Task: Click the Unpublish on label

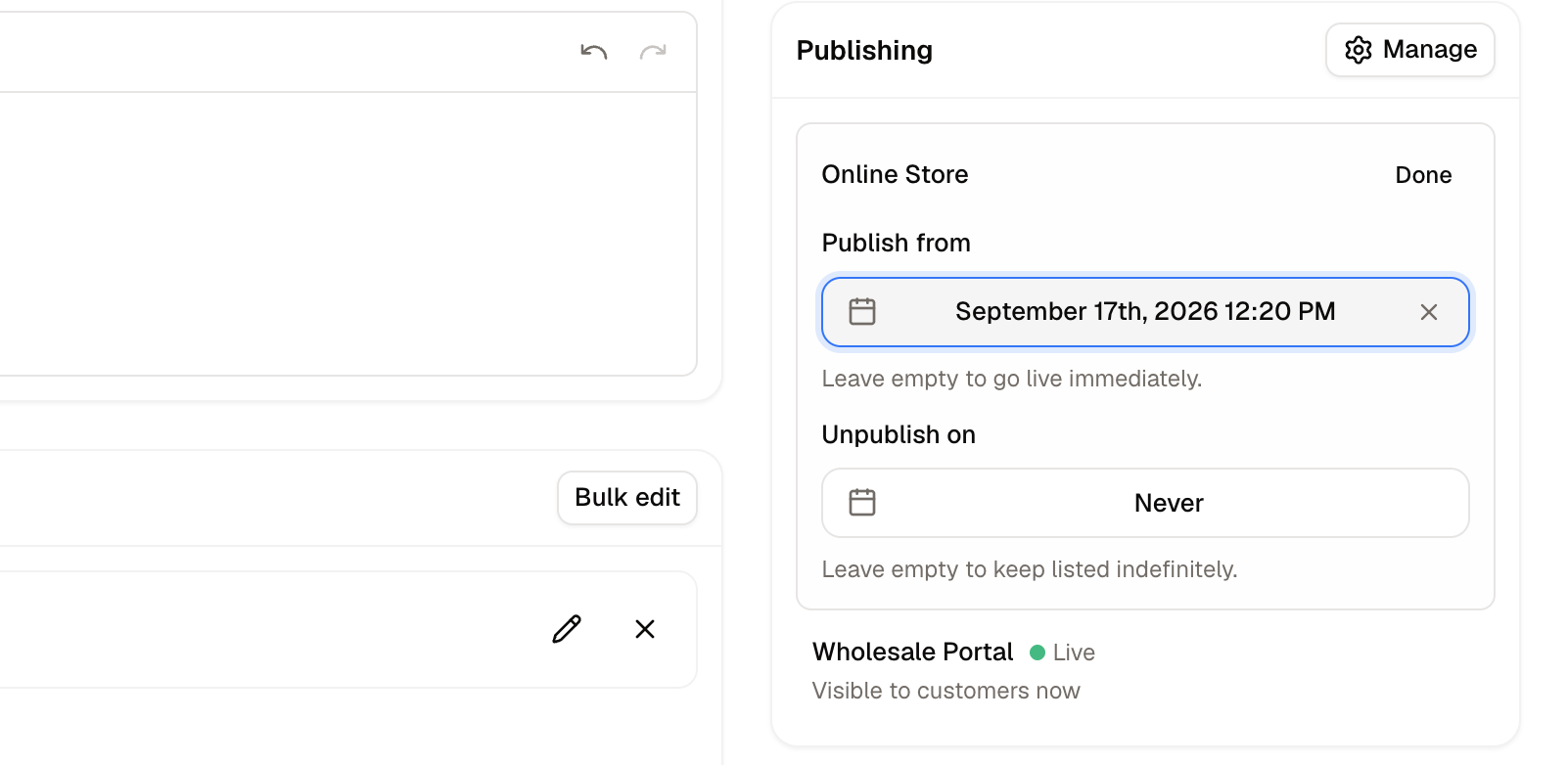Action: pyautogui.click(x=899, y=434)
